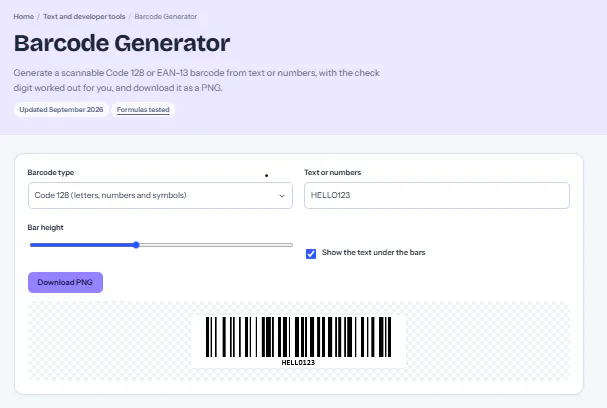The image size is (607, 408).
Task: Click the Updated September 2026 badge
Action: tap(61, 110)
